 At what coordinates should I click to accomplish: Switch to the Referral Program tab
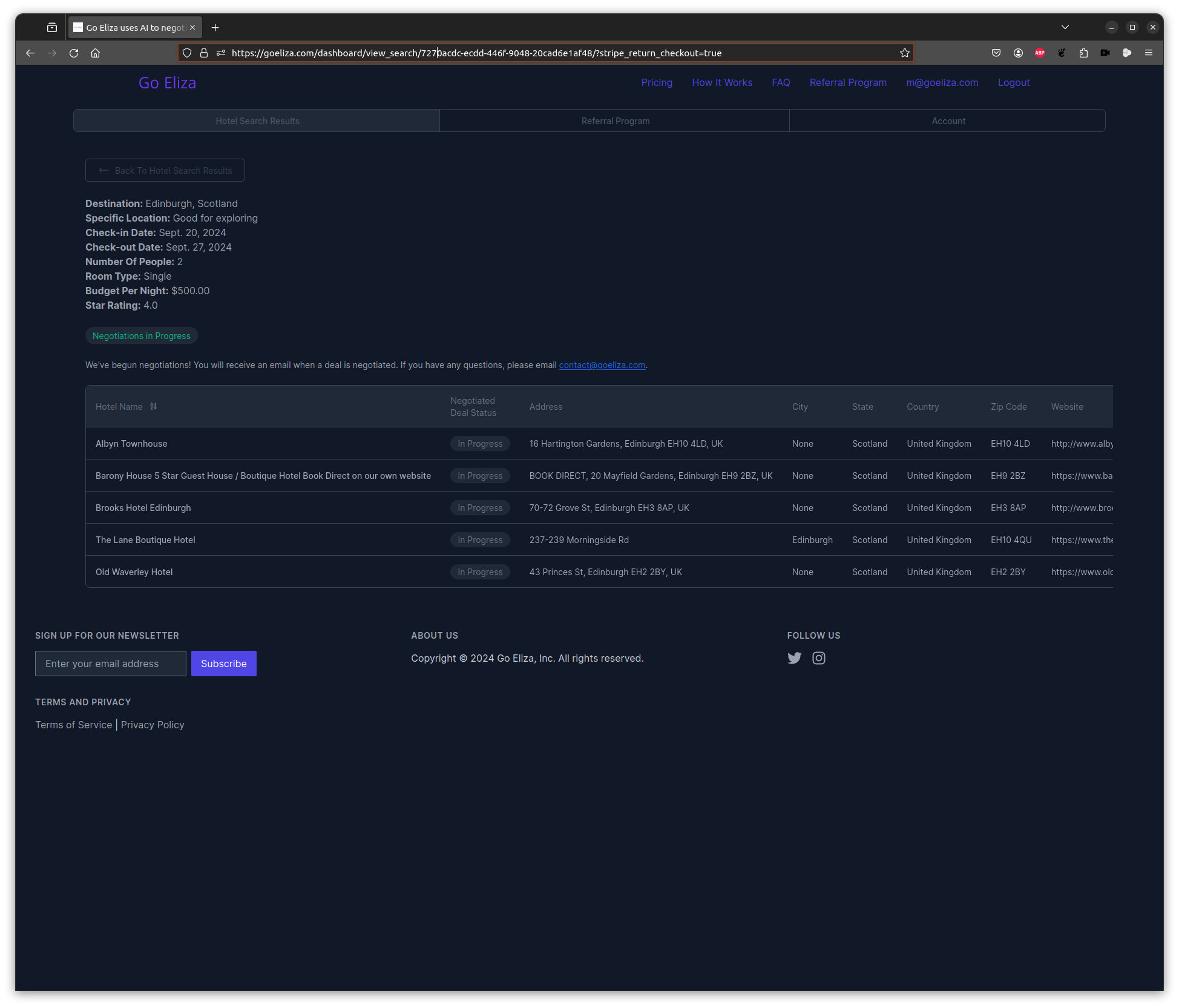point(615,121)
